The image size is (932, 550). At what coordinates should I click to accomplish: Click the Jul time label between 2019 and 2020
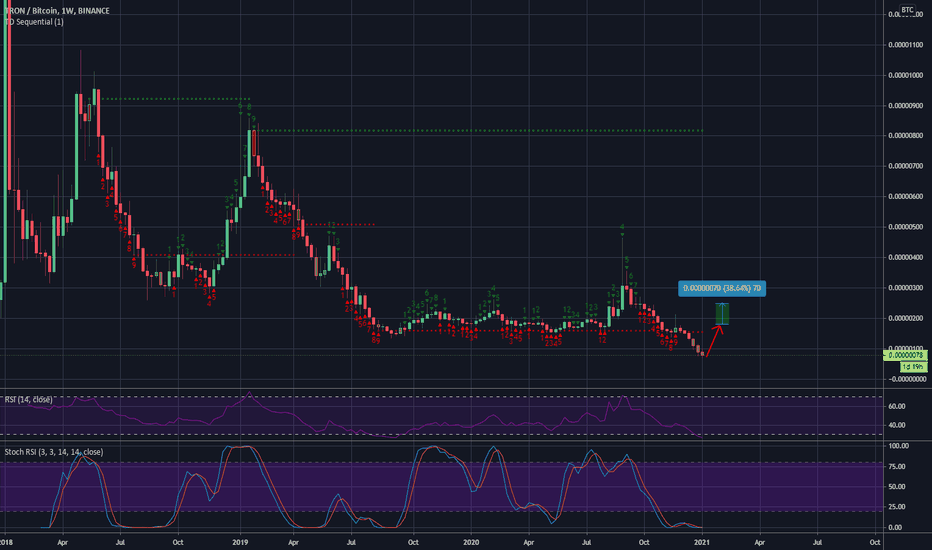coord(351,542)
